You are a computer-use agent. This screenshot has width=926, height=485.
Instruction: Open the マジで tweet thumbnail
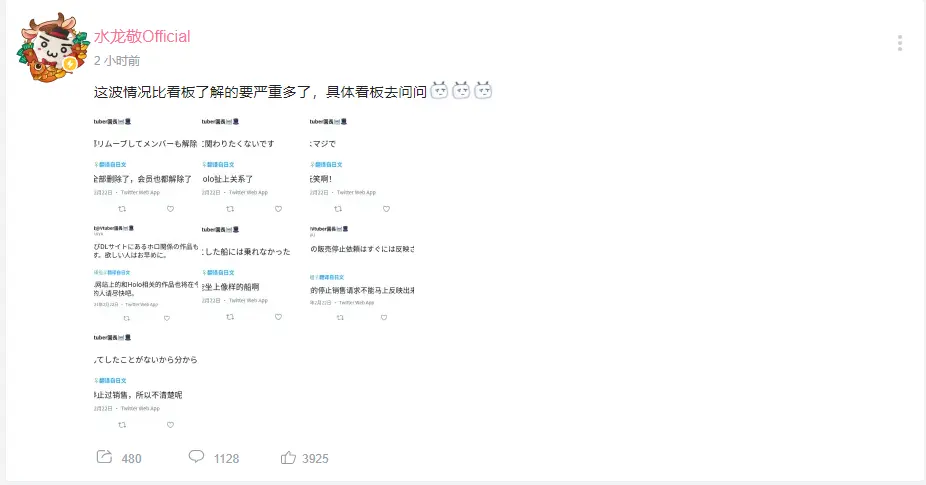tap(361, 165)
